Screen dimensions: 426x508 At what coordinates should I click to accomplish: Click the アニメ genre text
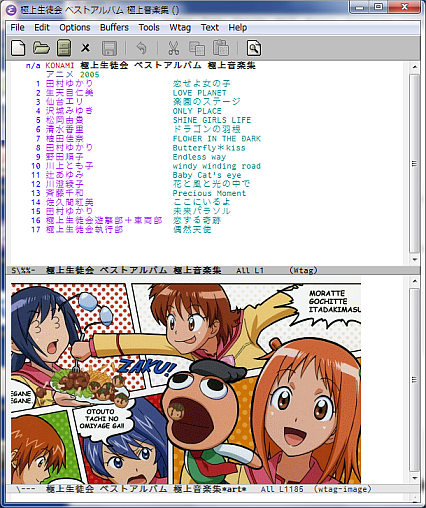click(60, 74)
